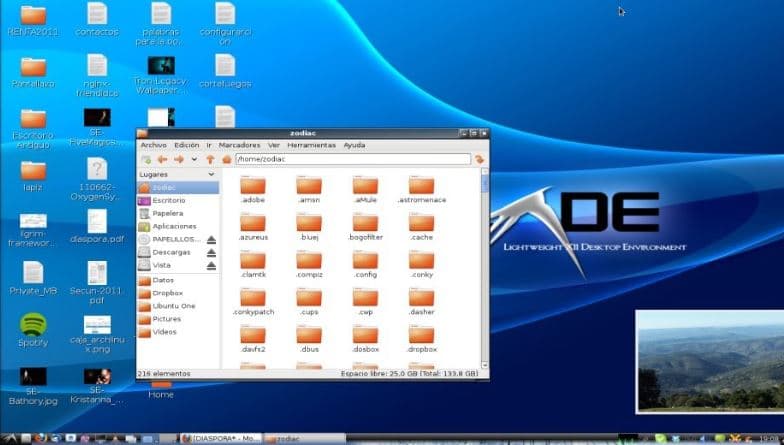The width and height of the screenshot is (784, 445).
Task: Click the file view vertical scrollbar
Action: 484,268
